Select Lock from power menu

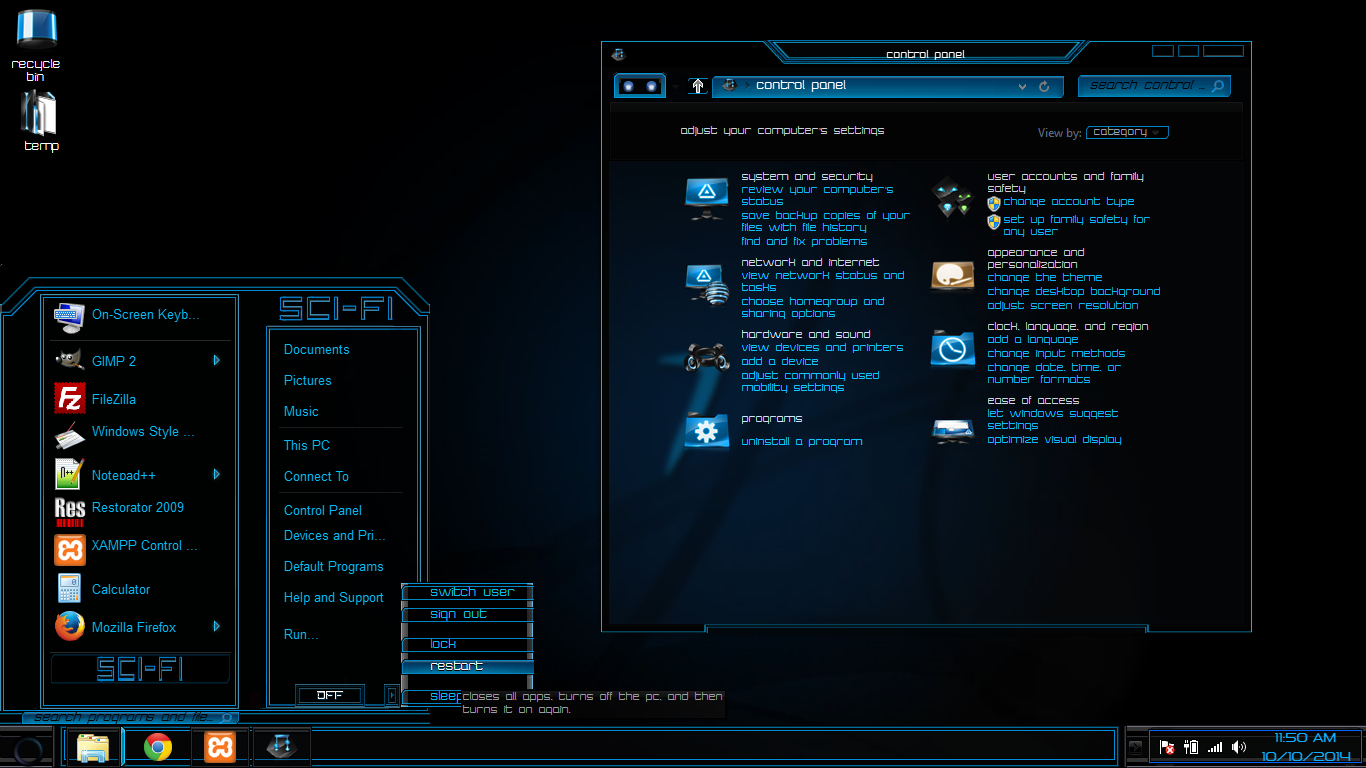pyautogui.click(x=467, y=644)
